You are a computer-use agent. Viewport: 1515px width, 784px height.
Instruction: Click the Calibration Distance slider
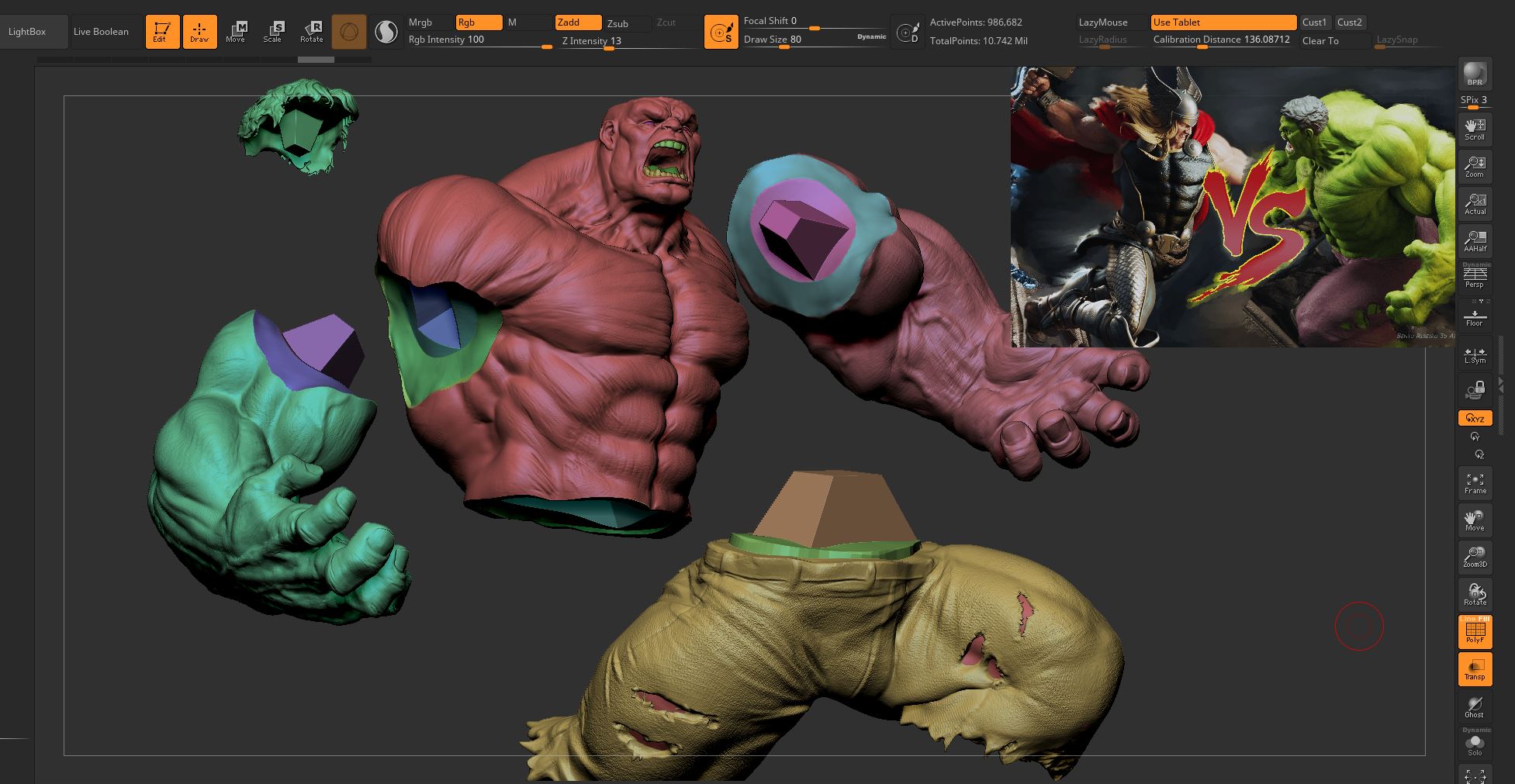point(1223,40)
